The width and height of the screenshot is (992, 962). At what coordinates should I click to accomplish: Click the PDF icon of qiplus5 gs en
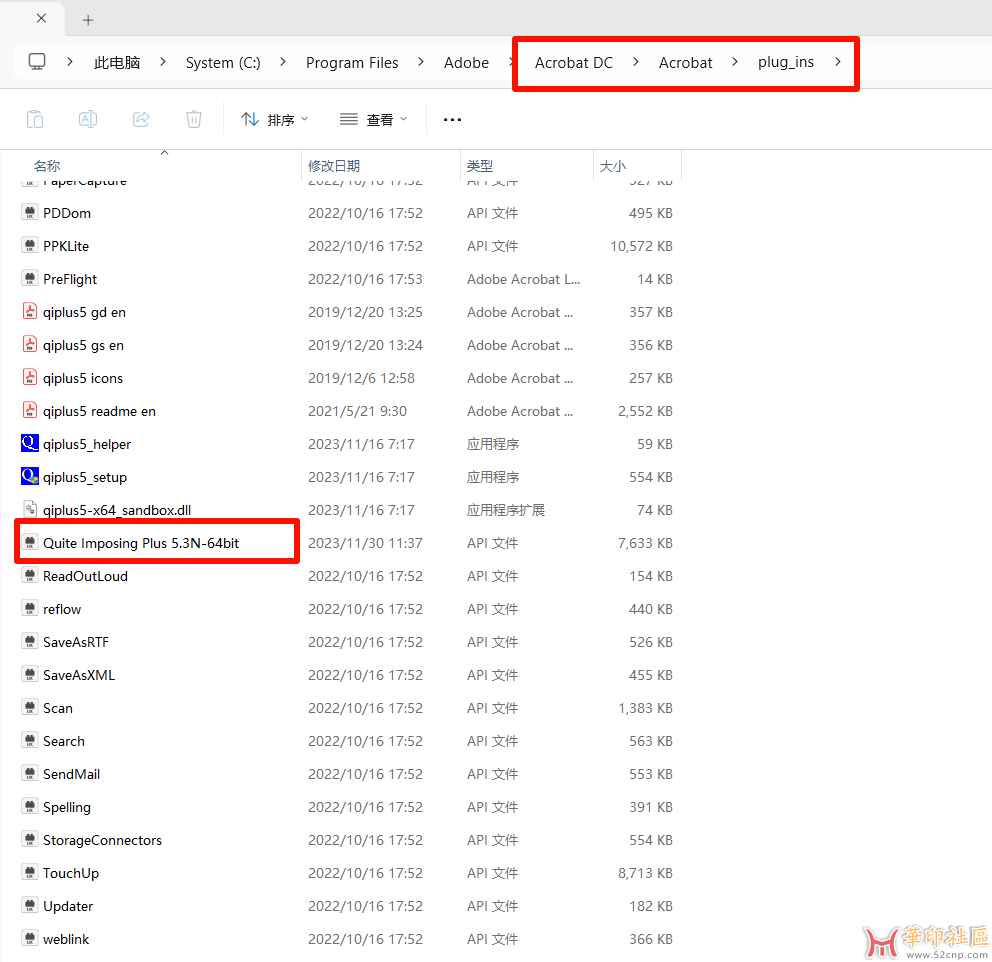[30, 344]
